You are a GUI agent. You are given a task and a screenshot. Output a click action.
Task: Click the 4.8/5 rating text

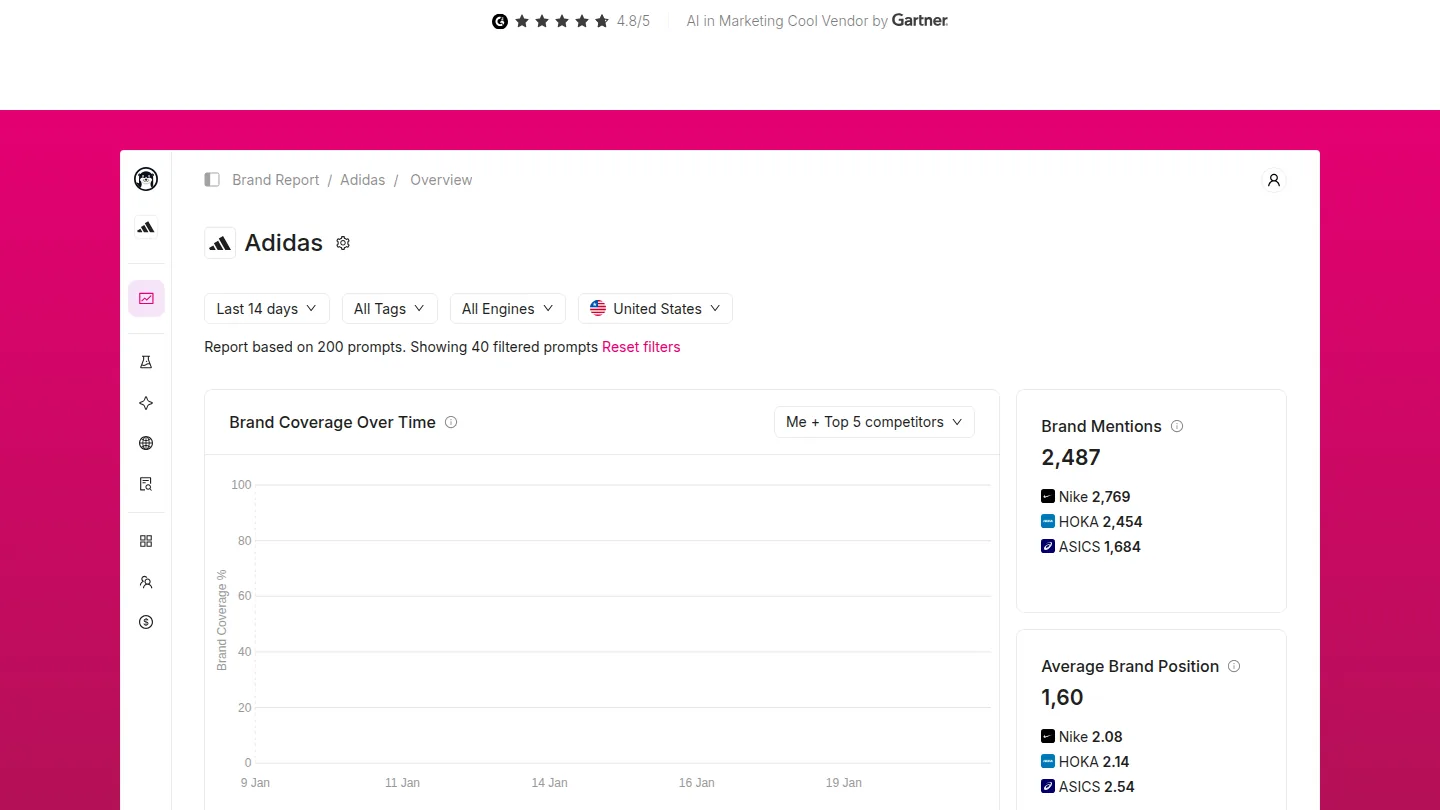pos(633,21)
